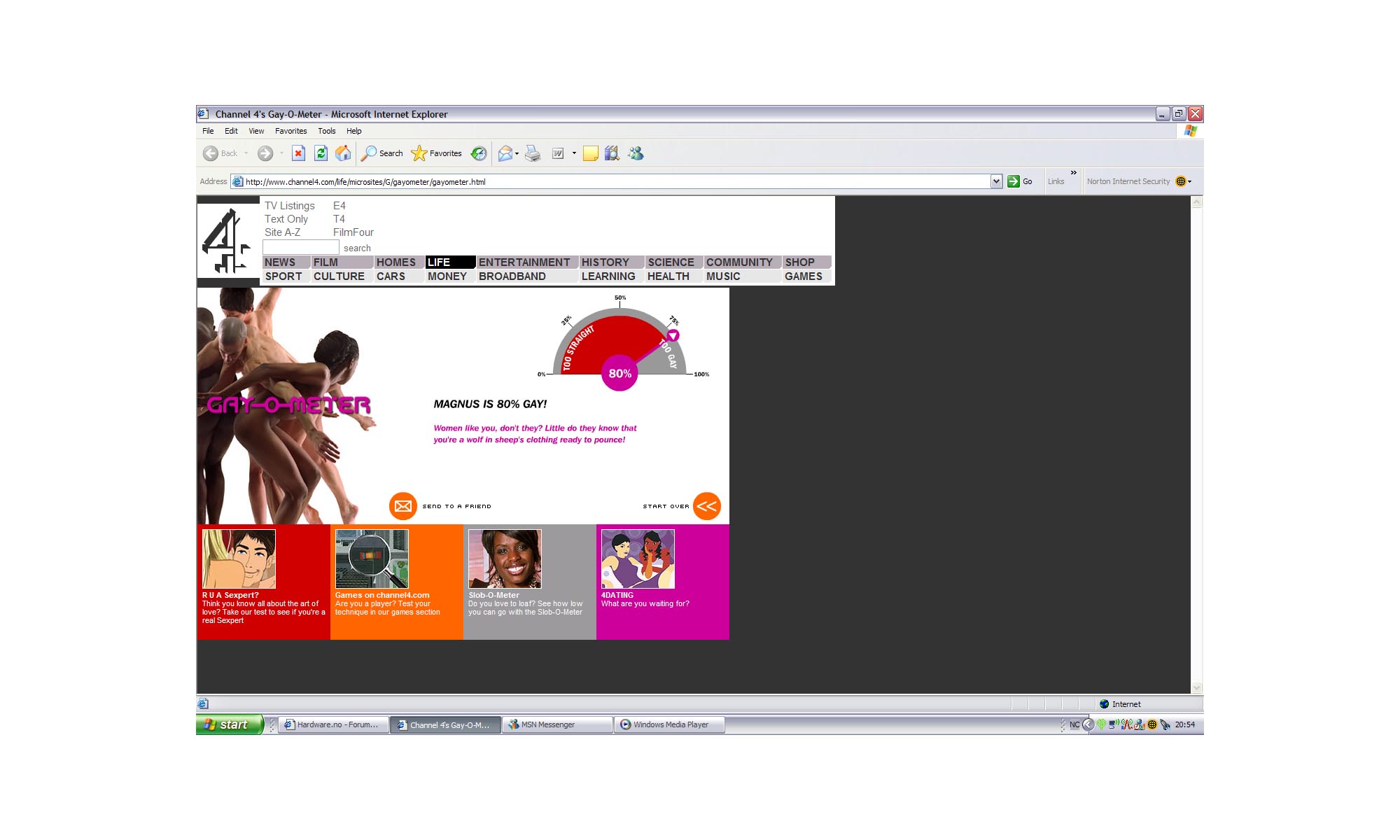The image size is (1400, 840).
Task: Click the Channel 4 logo
Action: [227, 241]
